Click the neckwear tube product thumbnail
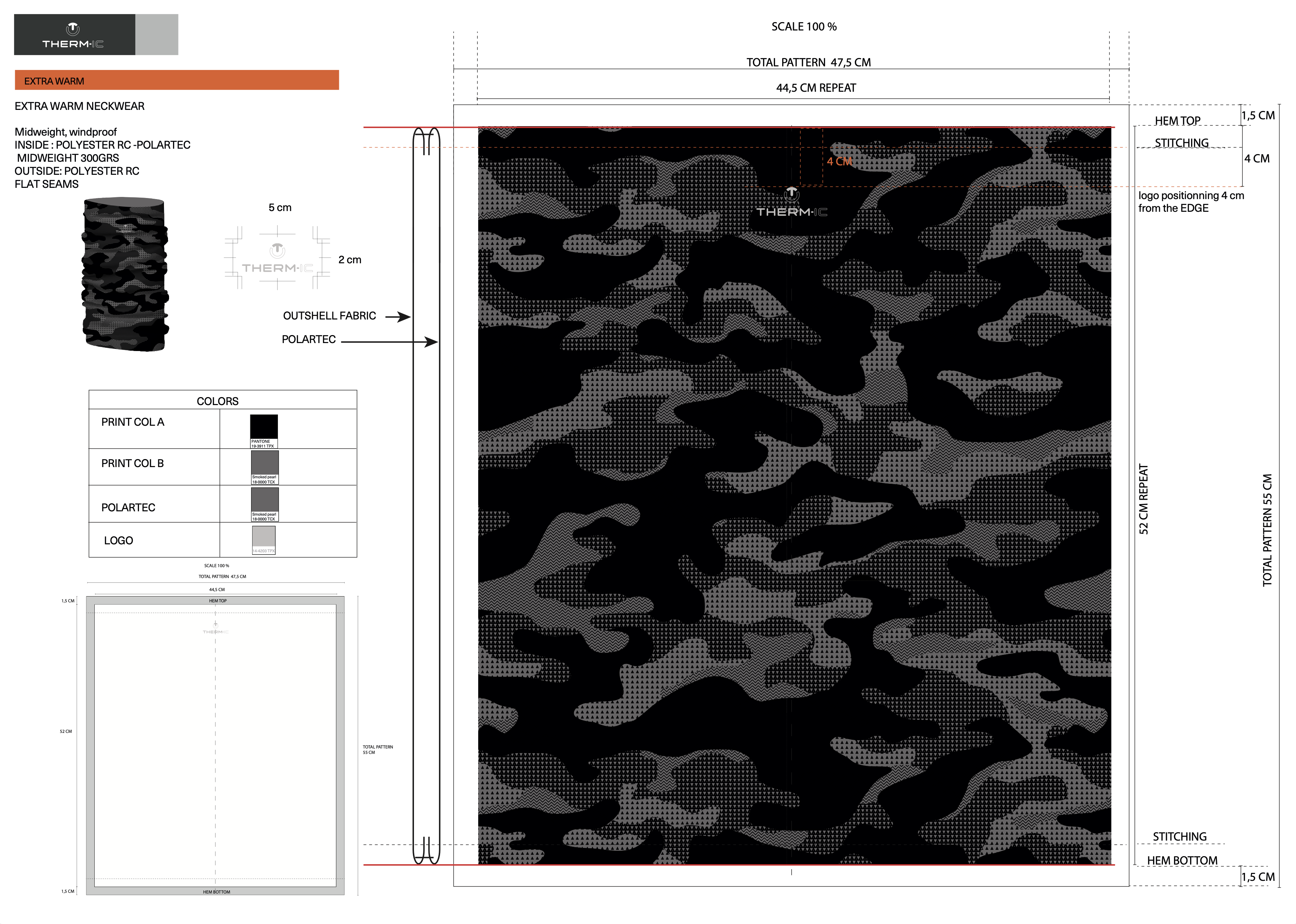 tap(125, 274)
